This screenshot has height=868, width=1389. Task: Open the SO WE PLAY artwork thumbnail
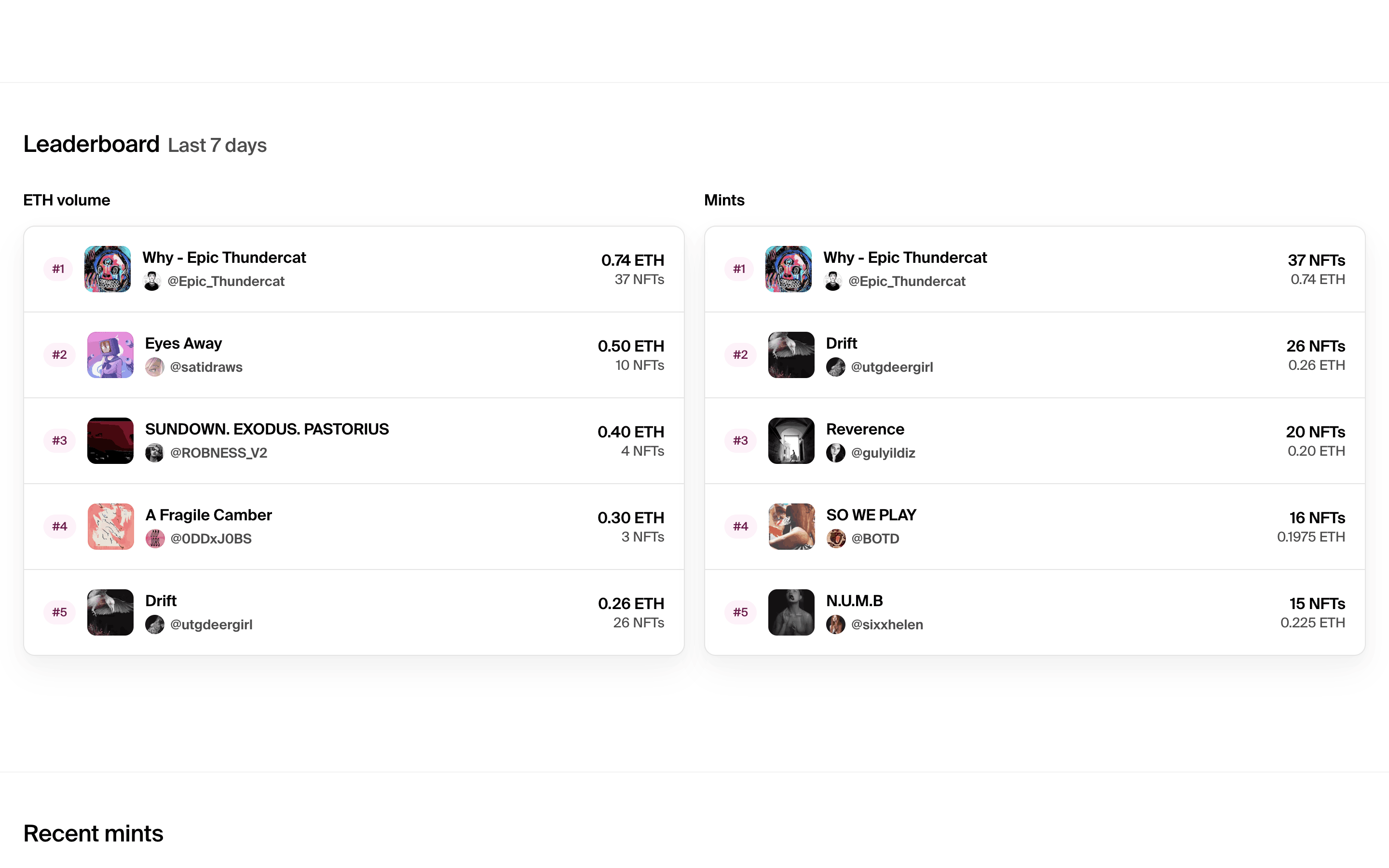tap(790, 527)
